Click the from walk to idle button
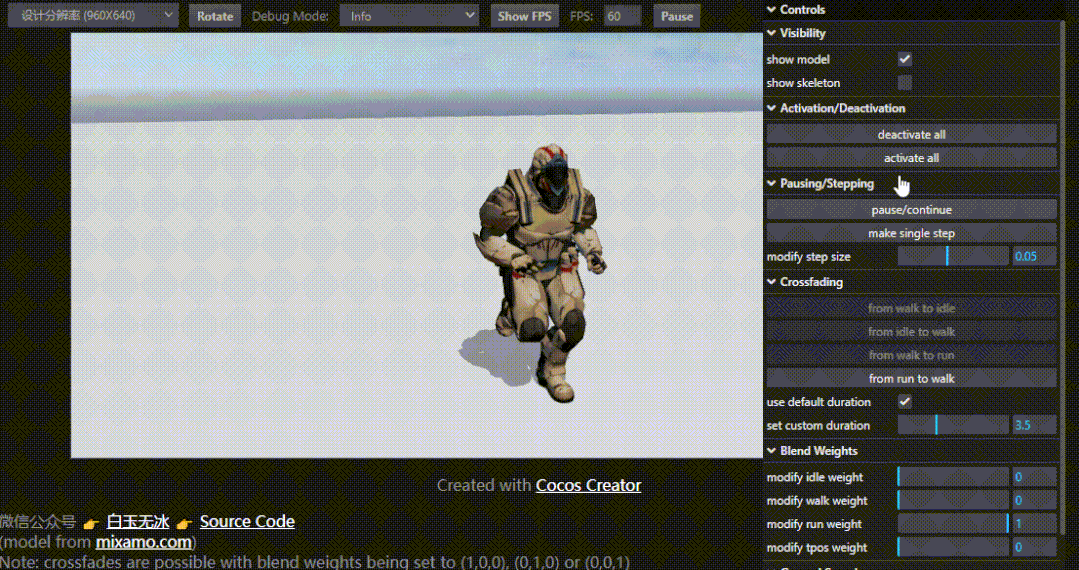The image size is (1079, 570). click(x=911, y=308)
